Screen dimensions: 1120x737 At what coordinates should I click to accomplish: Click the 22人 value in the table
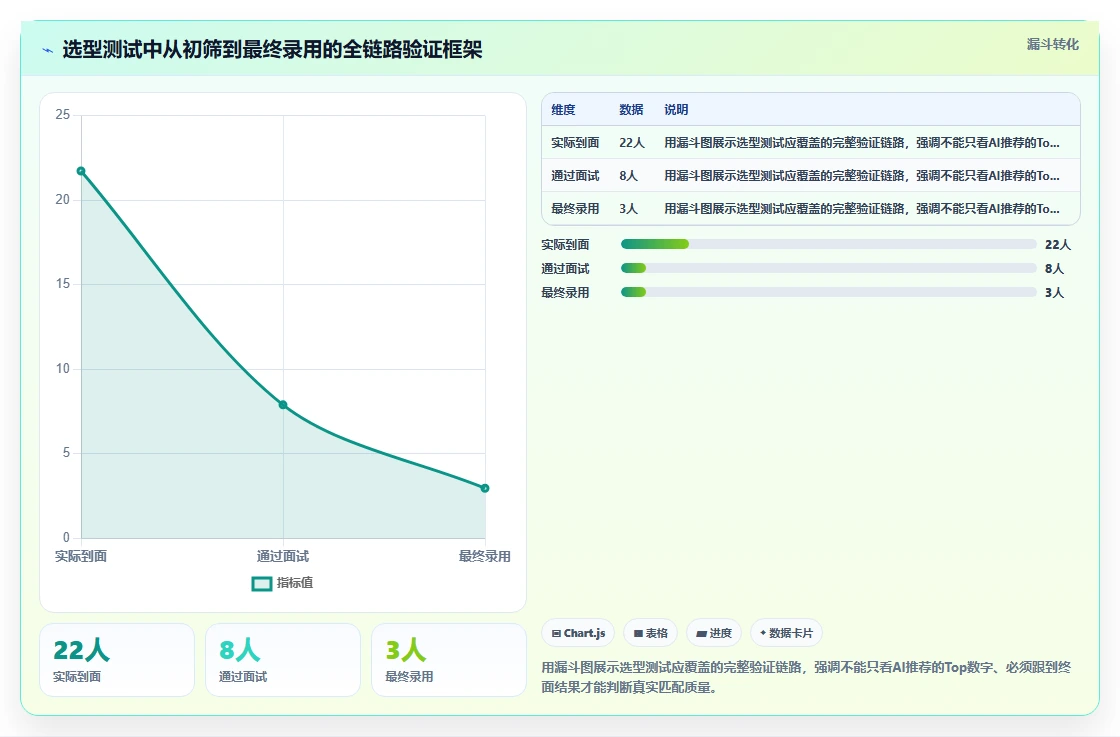(x=631, y=142)
